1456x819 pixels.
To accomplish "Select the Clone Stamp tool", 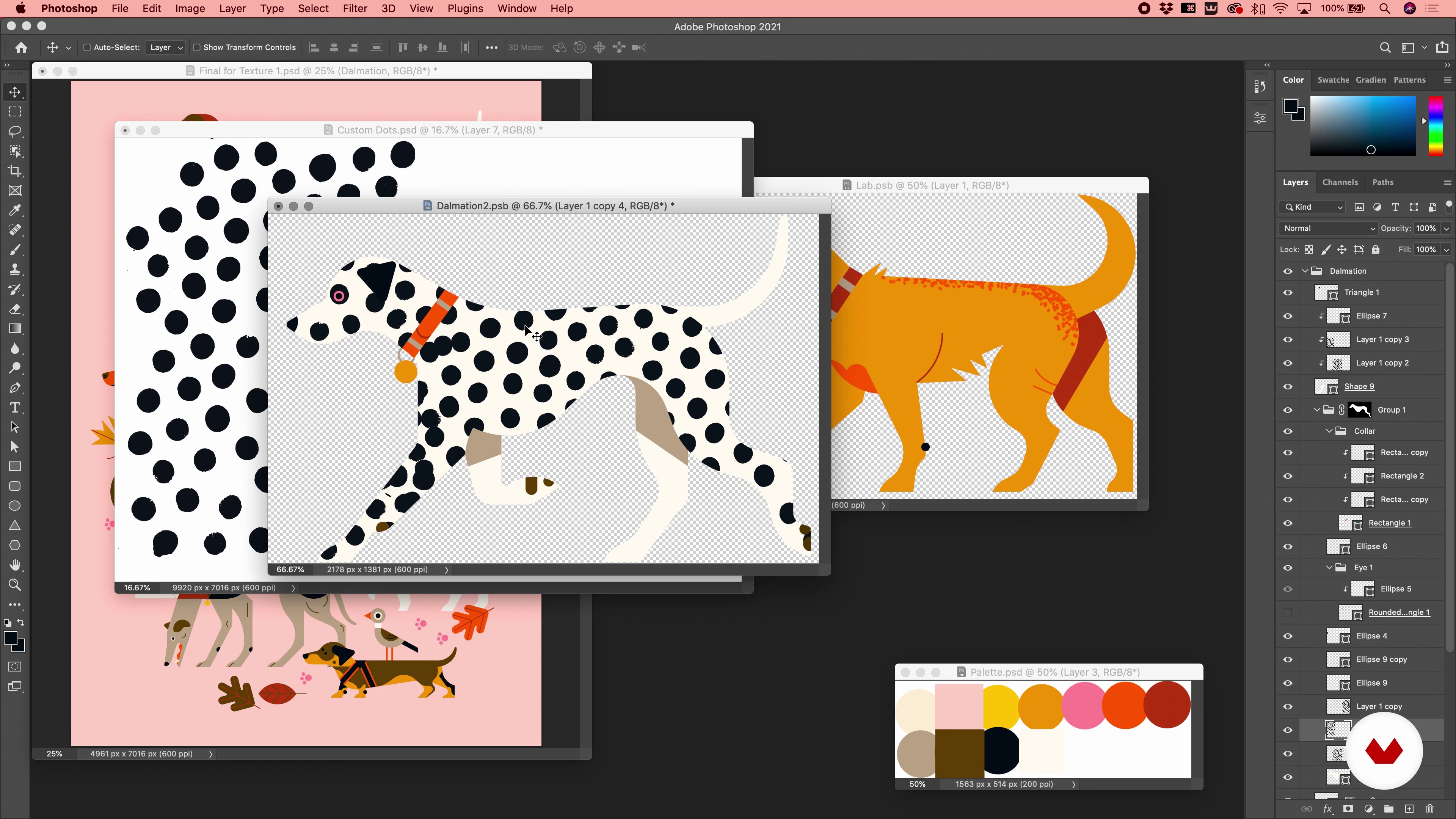I will coord(15,270).
